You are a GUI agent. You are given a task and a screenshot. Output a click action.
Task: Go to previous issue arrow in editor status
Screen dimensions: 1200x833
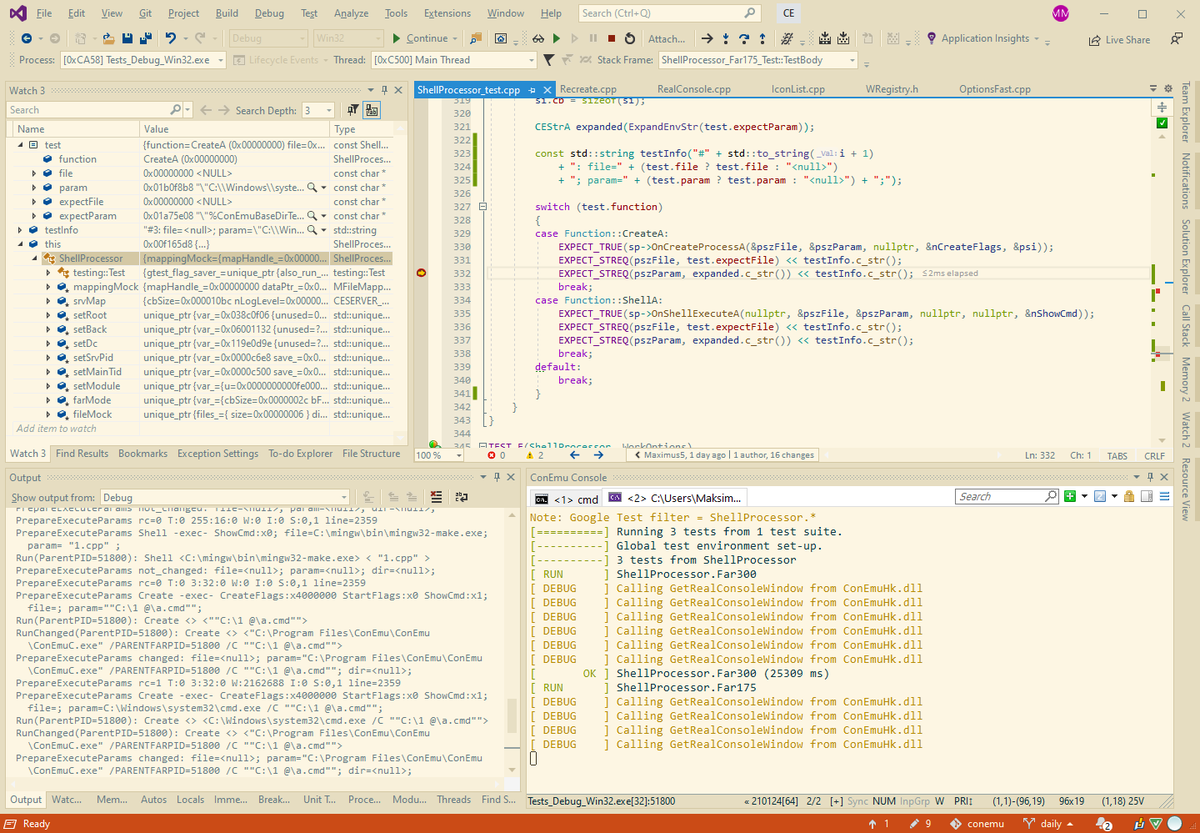(x=576, y=455)
